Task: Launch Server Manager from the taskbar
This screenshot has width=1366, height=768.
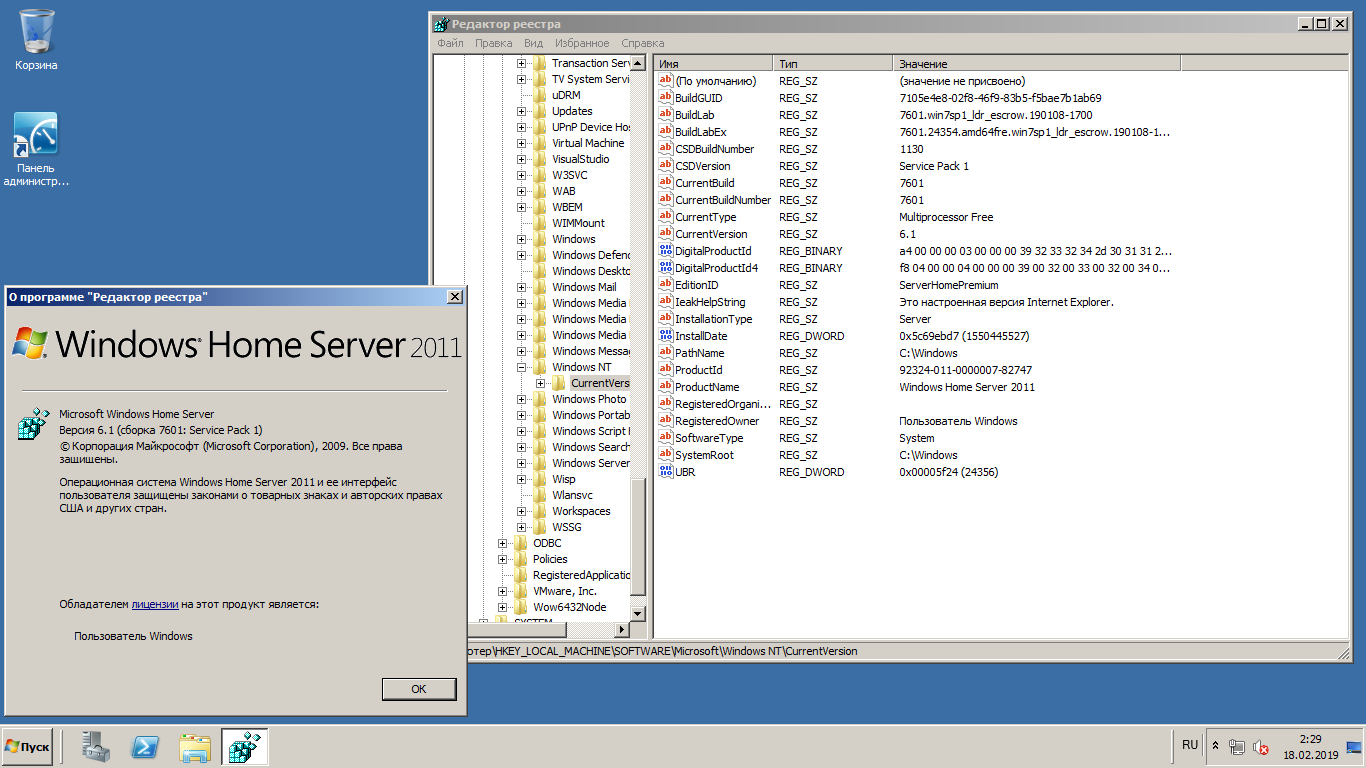Action: 96,747
